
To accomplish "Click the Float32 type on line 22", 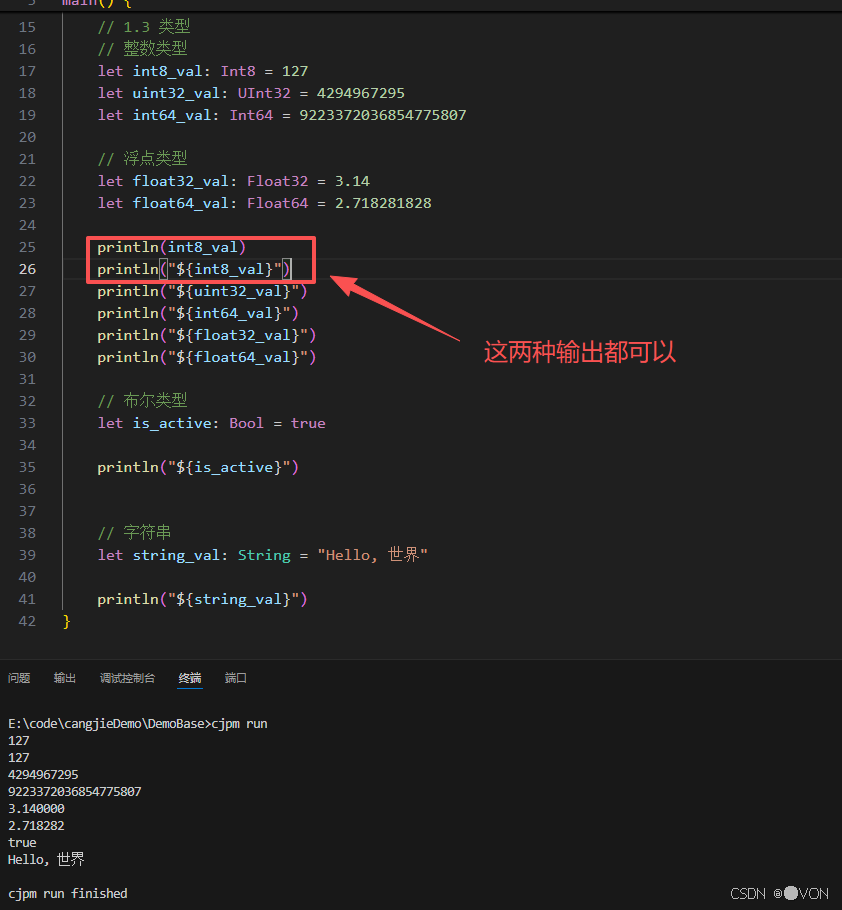I will (x=277, y=181).
